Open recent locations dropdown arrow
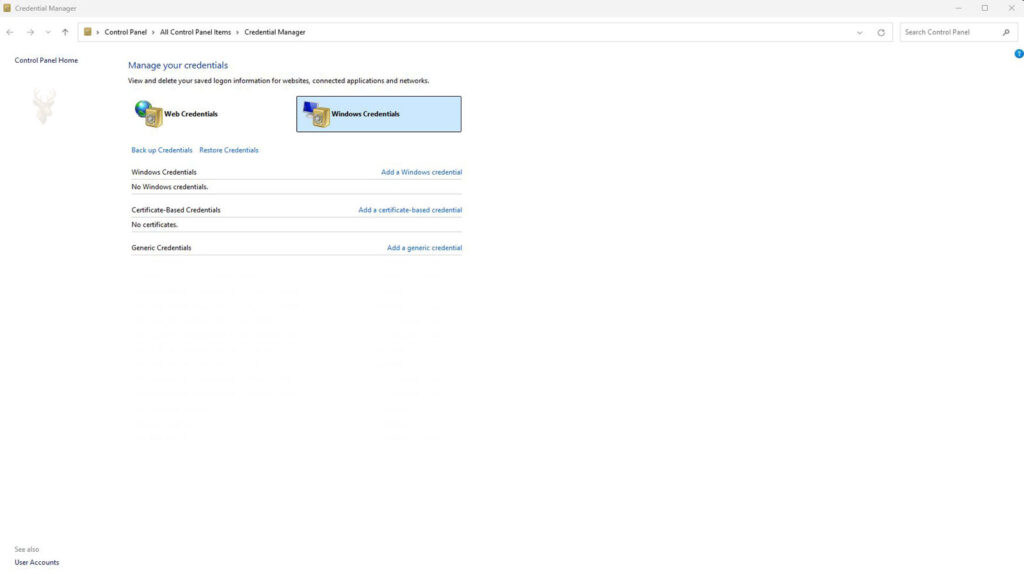Screen dimensions: 1024x576 tap(48, 32)
